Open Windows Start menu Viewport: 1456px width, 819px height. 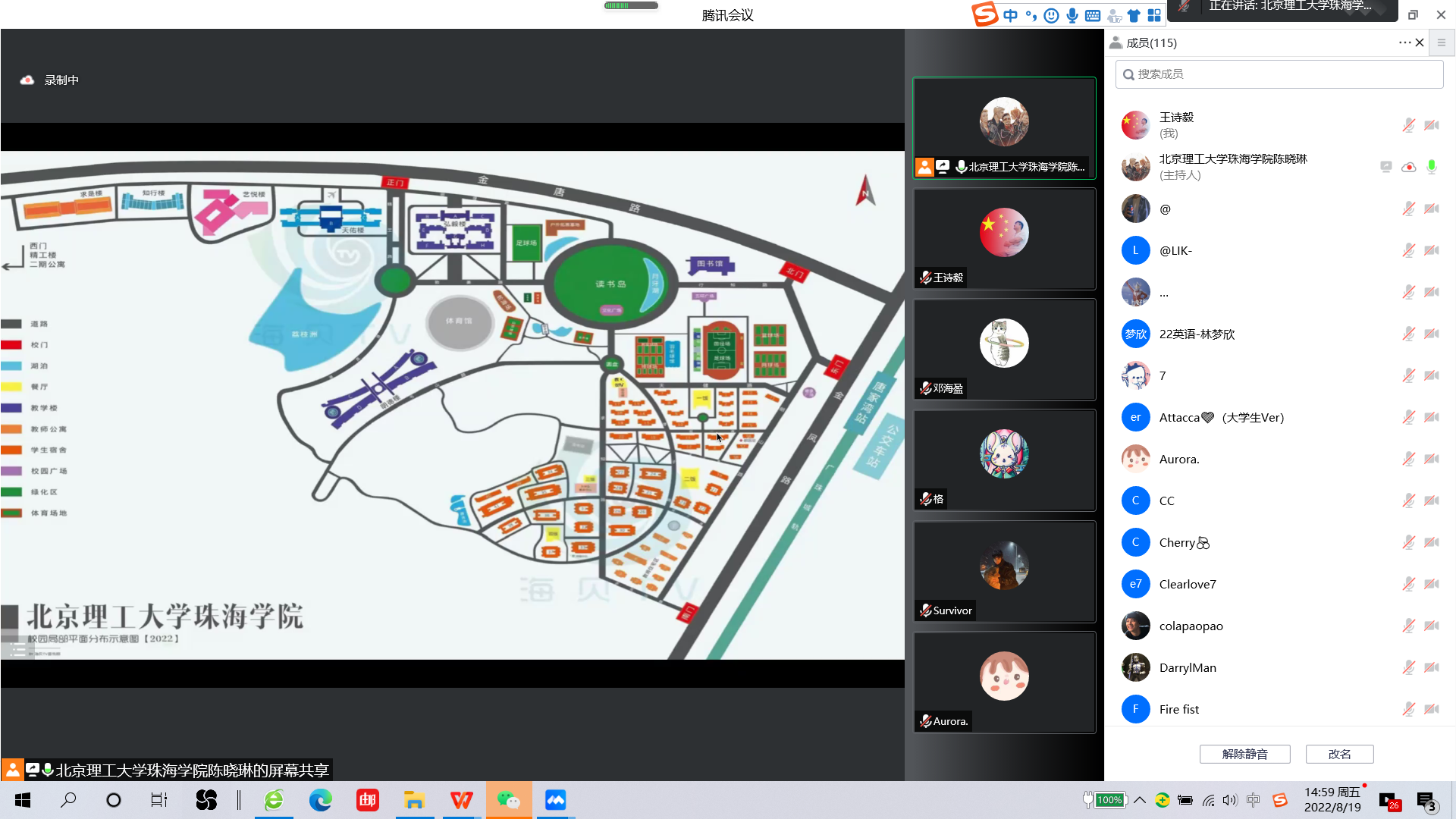click(23, 800)
